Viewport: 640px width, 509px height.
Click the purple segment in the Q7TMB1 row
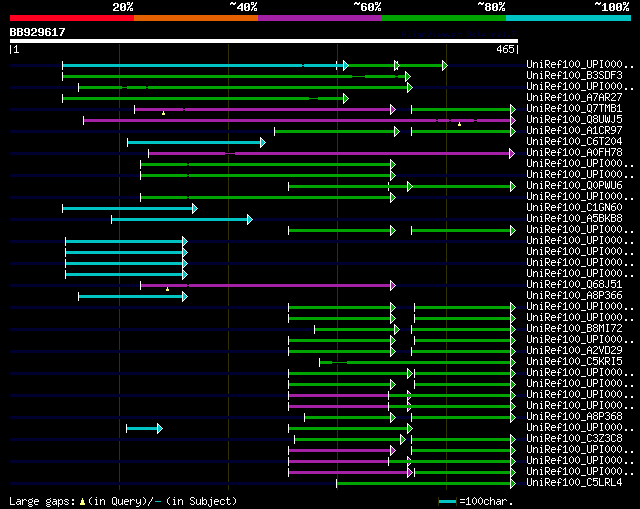click(x=265, y=109)
